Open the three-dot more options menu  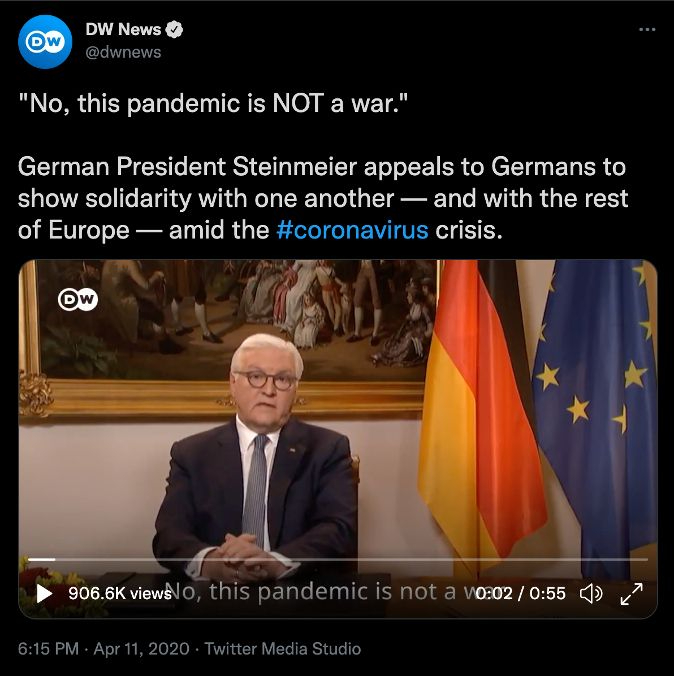point(647,29)
